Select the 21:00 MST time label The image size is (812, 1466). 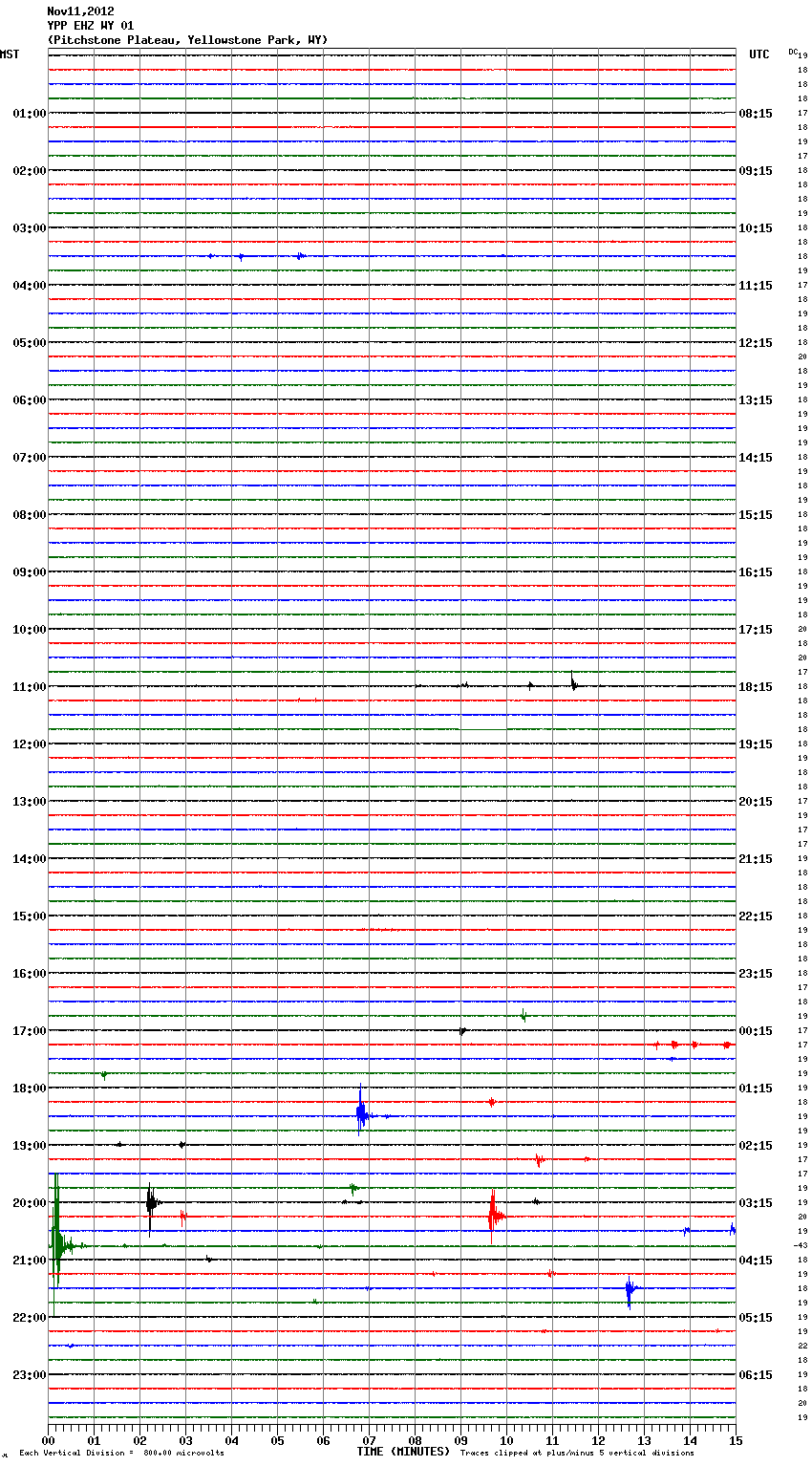29,1261
